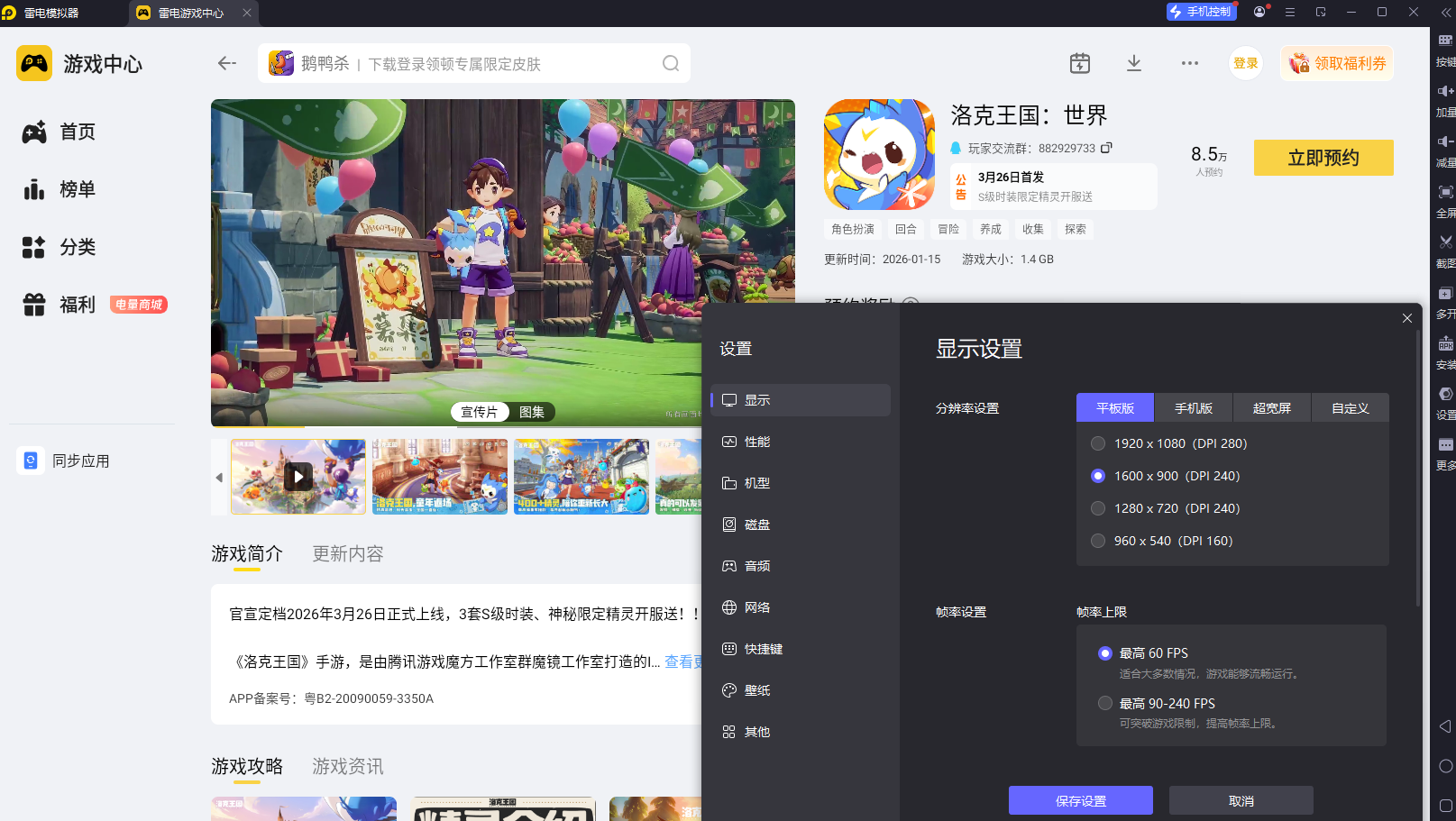The height and width of the screenshot is (821, 1456).
Task: Click the game search input field
Action: [474, 63]
